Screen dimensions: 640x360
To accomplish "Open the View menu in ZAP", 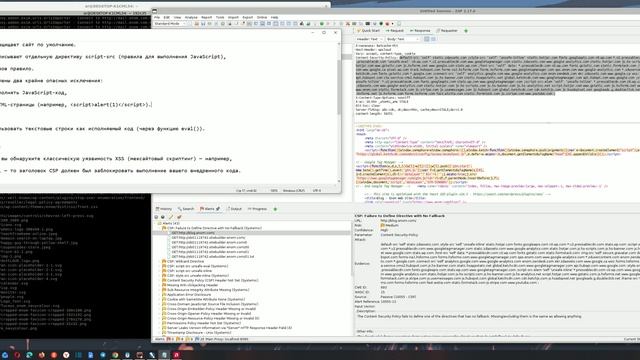I will click(177, 18).
